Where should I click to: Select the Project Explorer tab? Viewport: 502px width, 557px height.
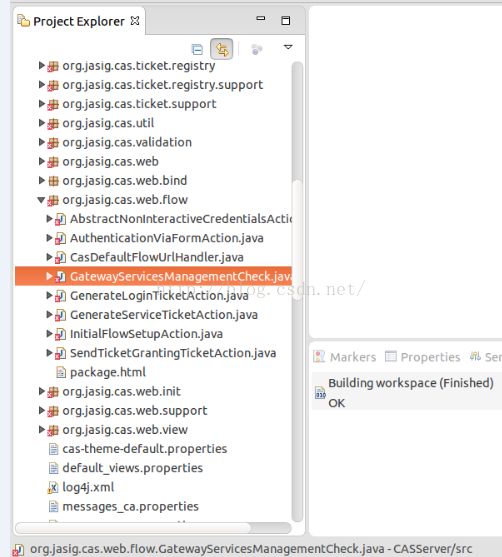tap(79, 21)
